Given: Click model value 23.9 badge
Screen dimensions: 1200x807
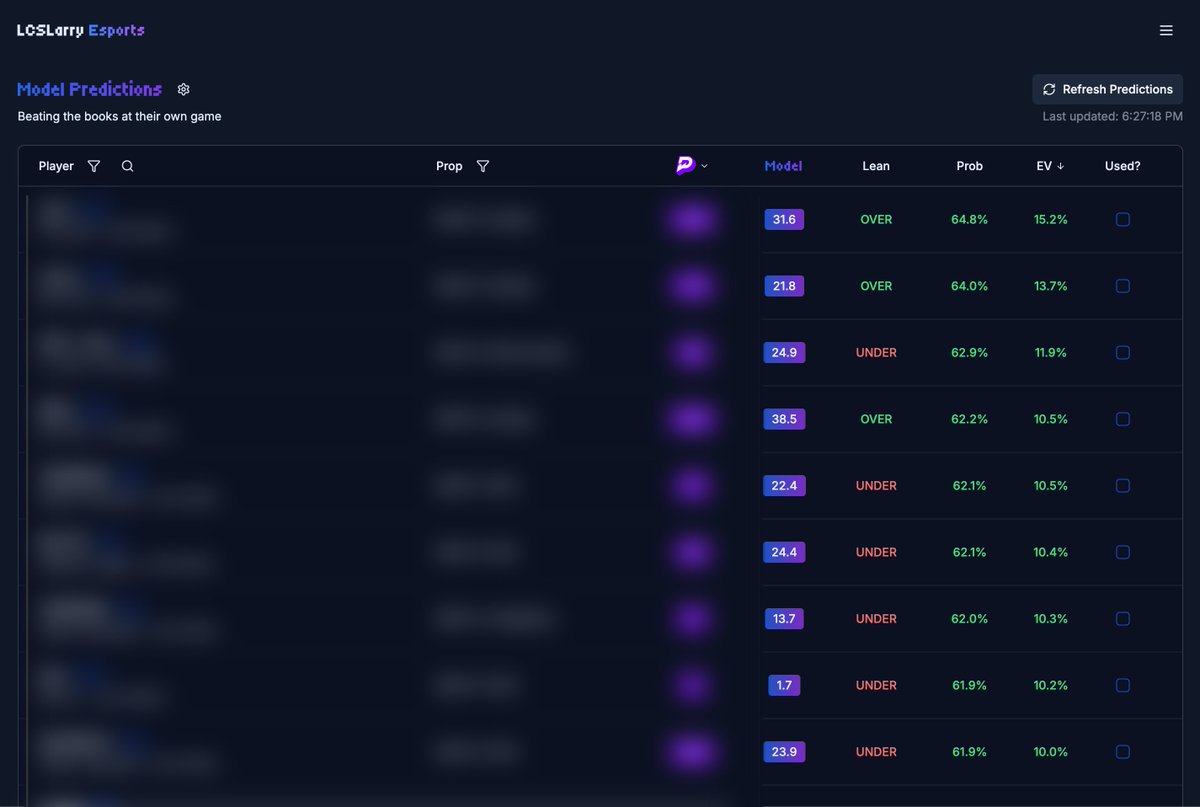Looking at the screenshot, I should click(784, 751).
